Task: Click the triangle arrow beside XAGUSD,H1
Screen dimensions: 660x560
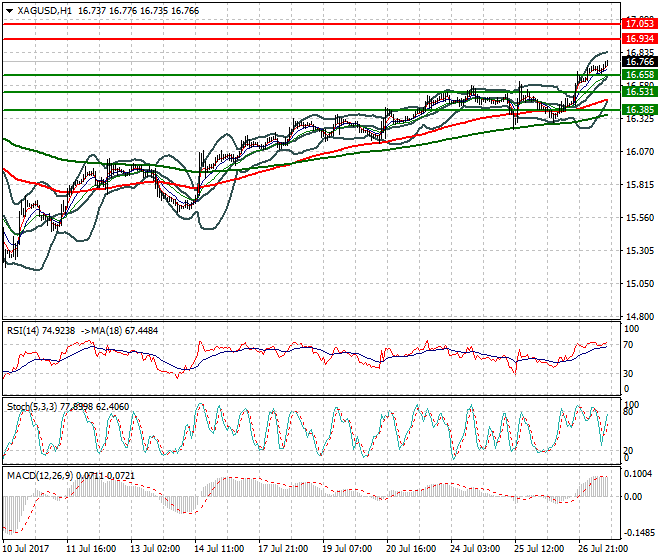Action: 9,11
